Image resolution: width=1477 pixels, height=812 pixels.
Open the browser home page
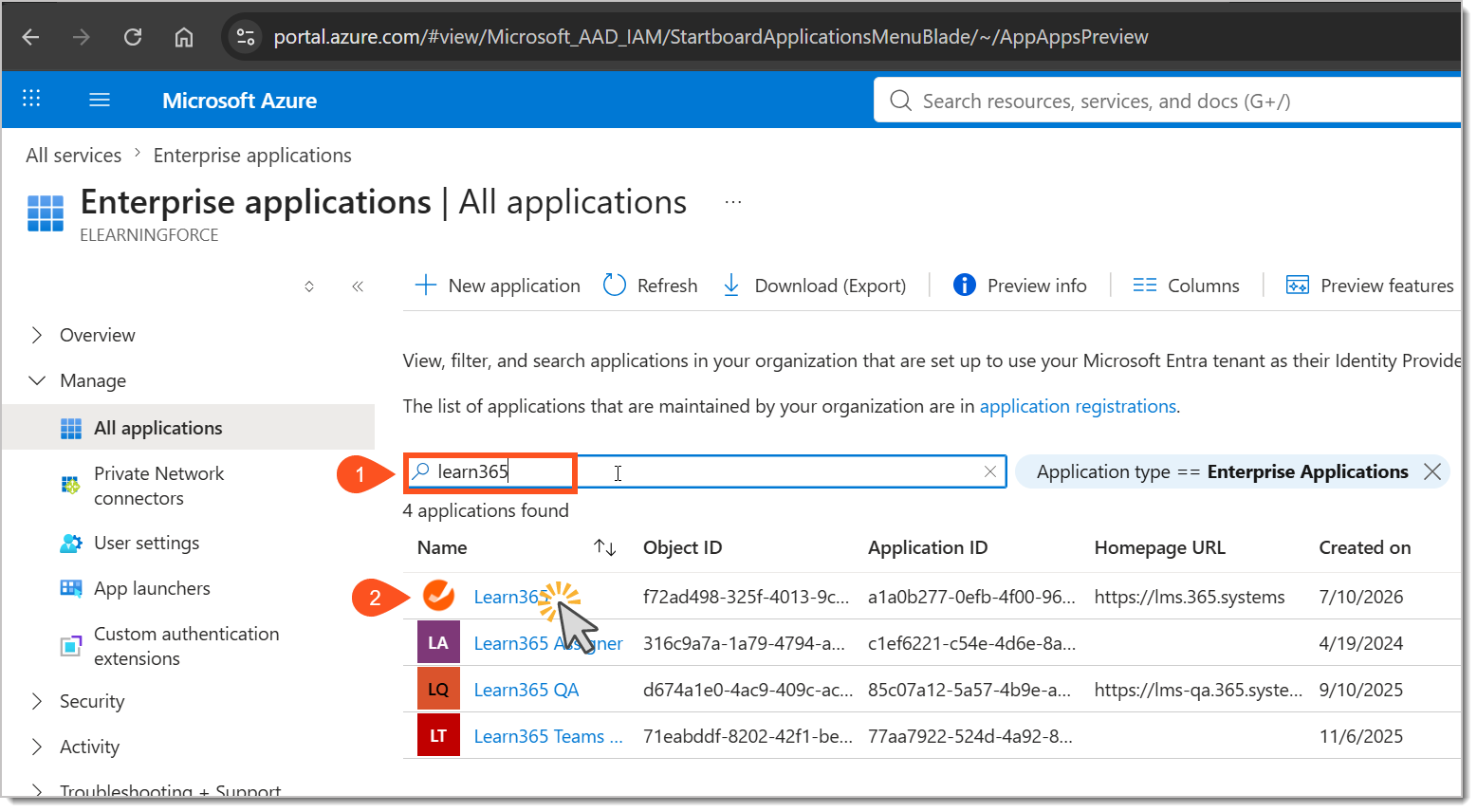click(x=184, y=37)
